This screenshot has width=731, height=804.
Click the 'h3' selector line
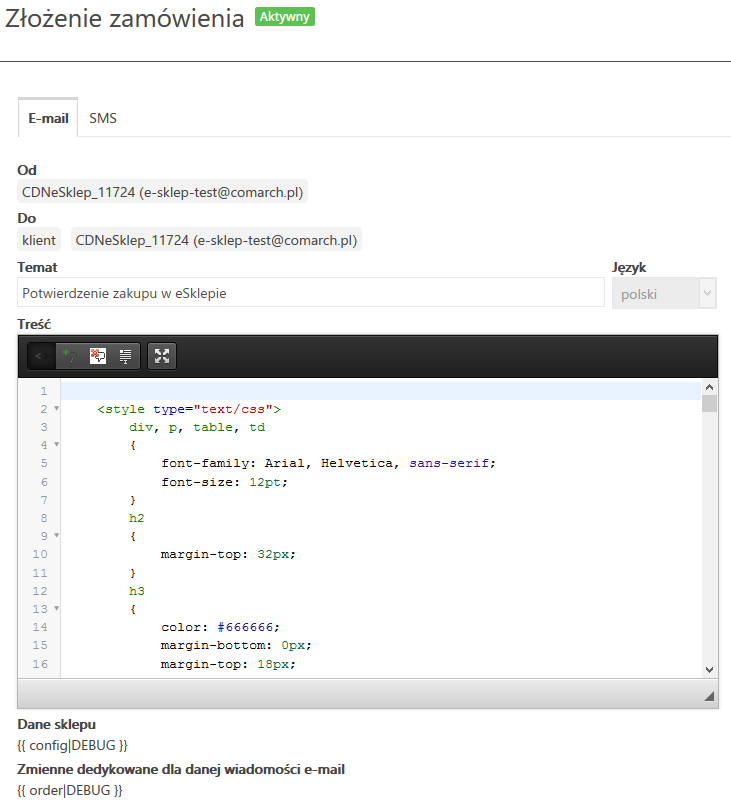(x=137, y=591)
